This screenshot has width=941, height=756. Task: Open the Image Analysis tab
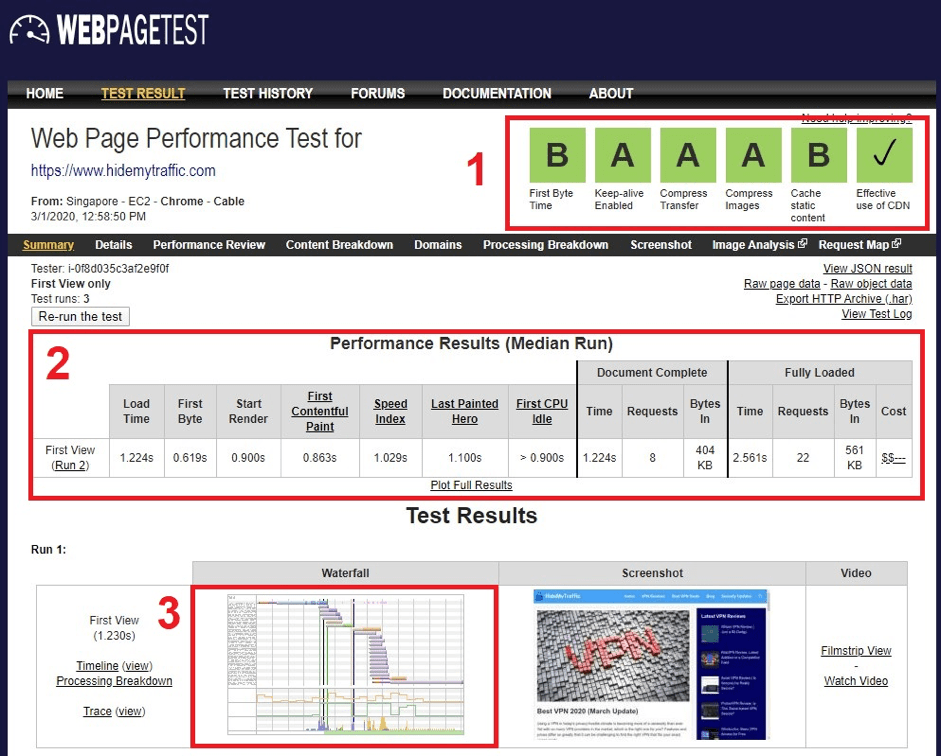point(753,245)
